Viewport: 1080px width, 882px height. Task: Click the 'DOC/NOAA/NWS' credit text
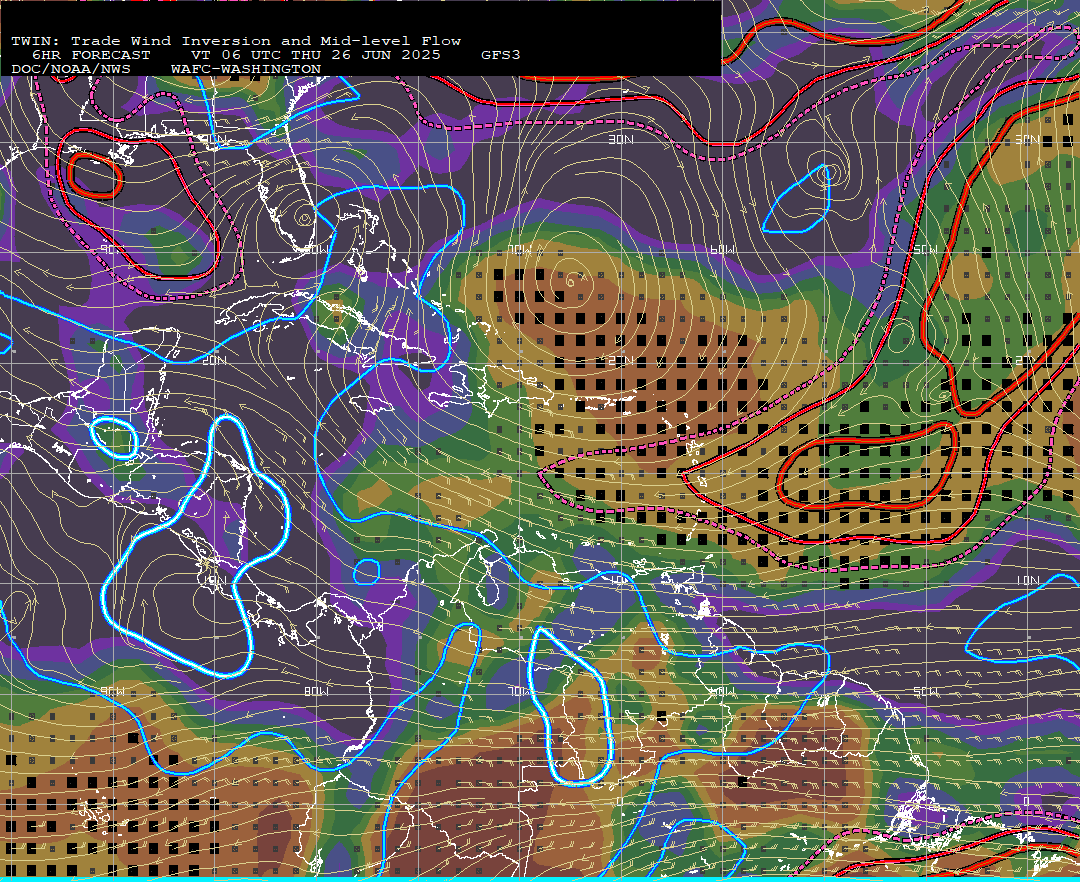coord(71,70)
